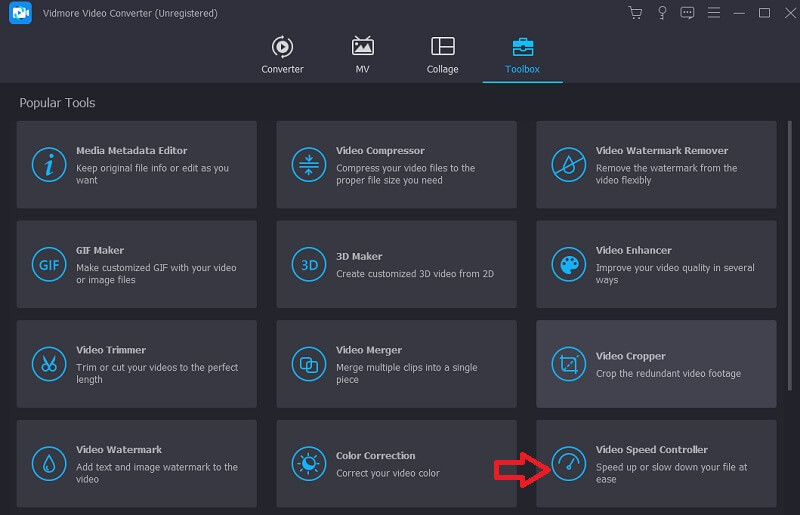Switch to the Converter tab

[282, 55]
